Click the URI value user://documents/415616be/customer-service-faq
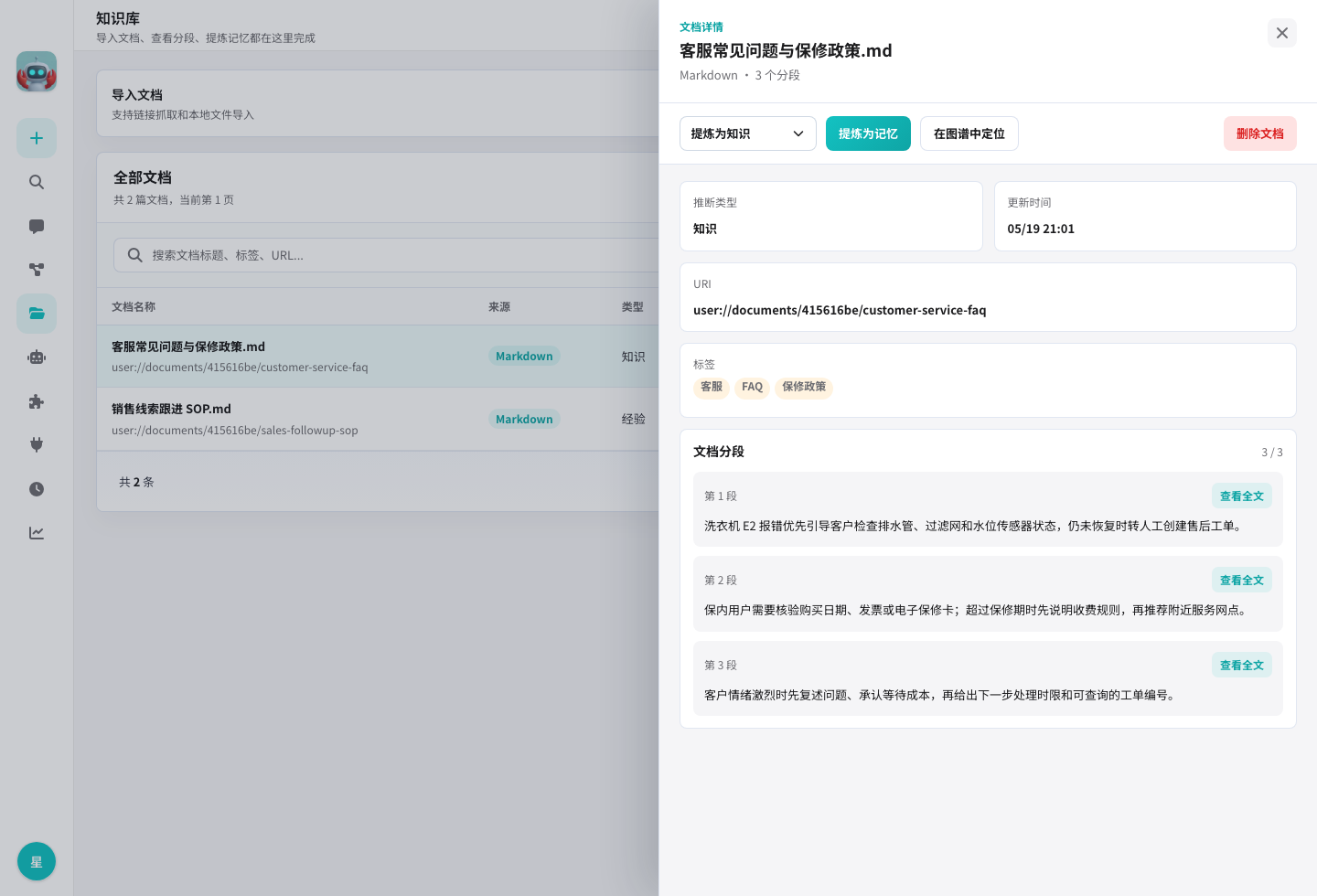The image size is (1317, 896). [840, 310]
